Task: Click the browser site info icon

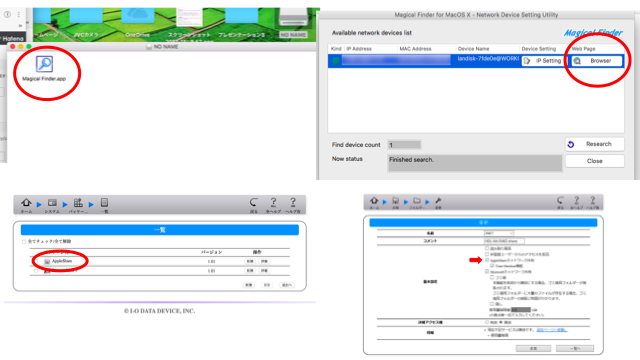Action: click(x=7, y=14)
